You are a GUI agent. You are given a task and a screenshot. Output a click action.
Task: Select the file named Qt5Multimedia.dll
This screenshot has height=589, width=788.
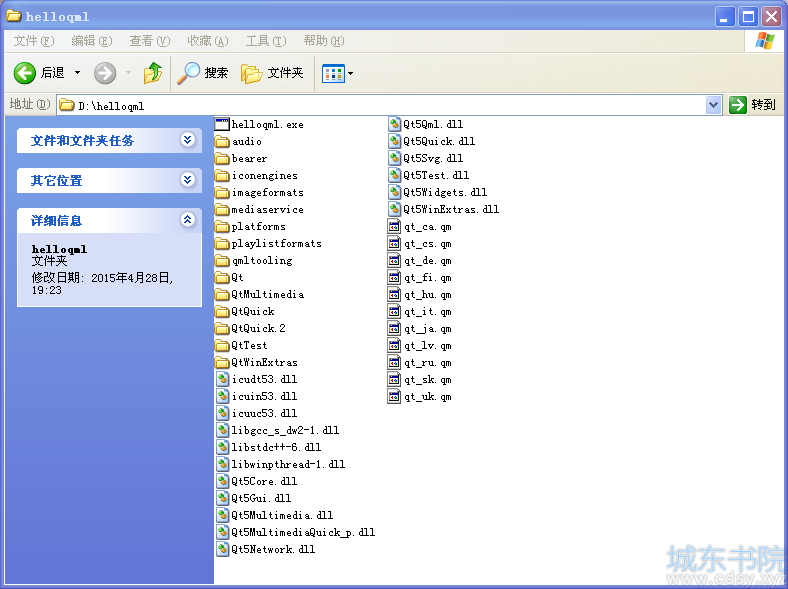[274, 515]
